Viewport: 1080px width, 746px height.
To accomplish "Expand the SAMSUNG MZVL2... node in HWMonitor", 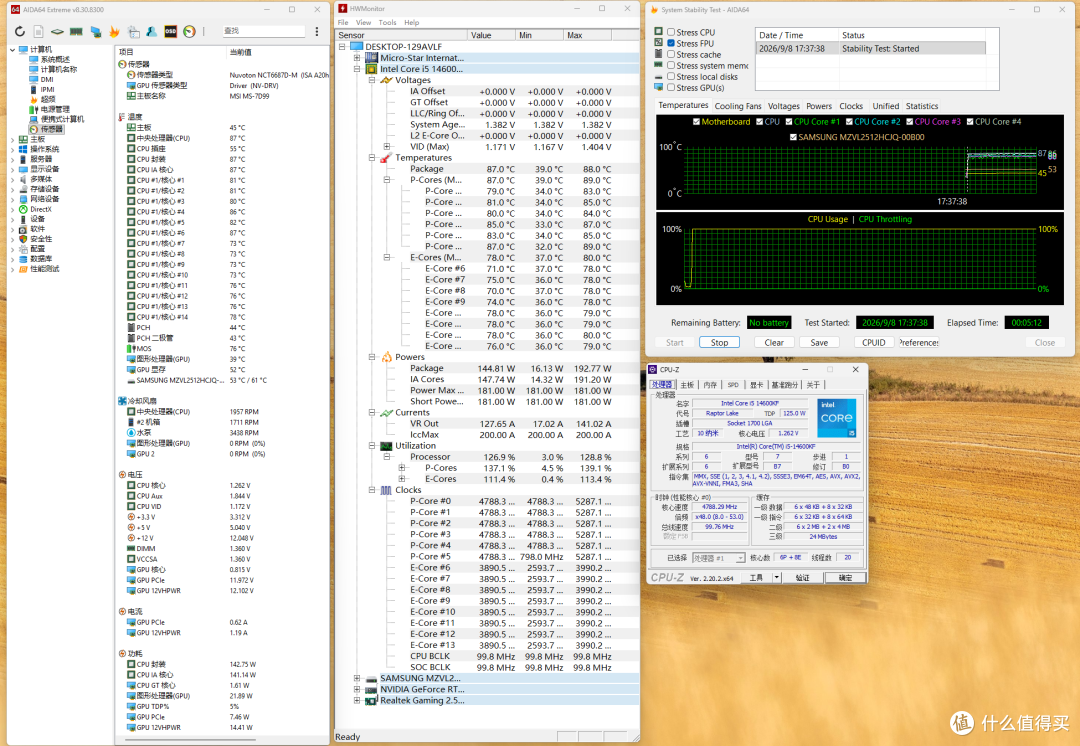I will coord(357,678).
